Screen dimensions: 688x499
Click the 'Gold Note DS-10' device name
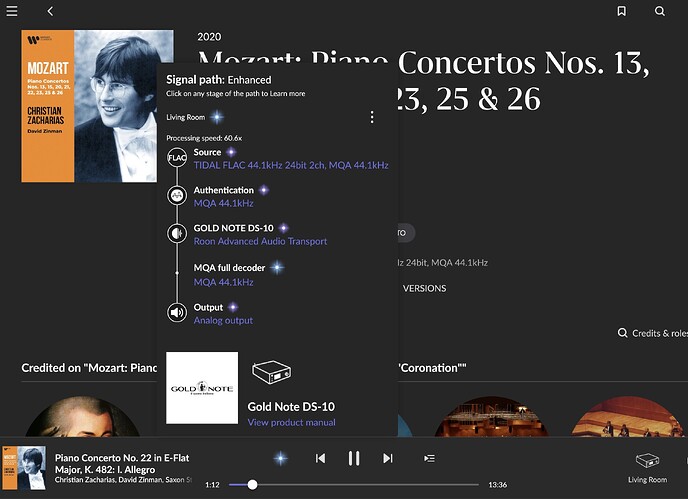coord(291,407)
